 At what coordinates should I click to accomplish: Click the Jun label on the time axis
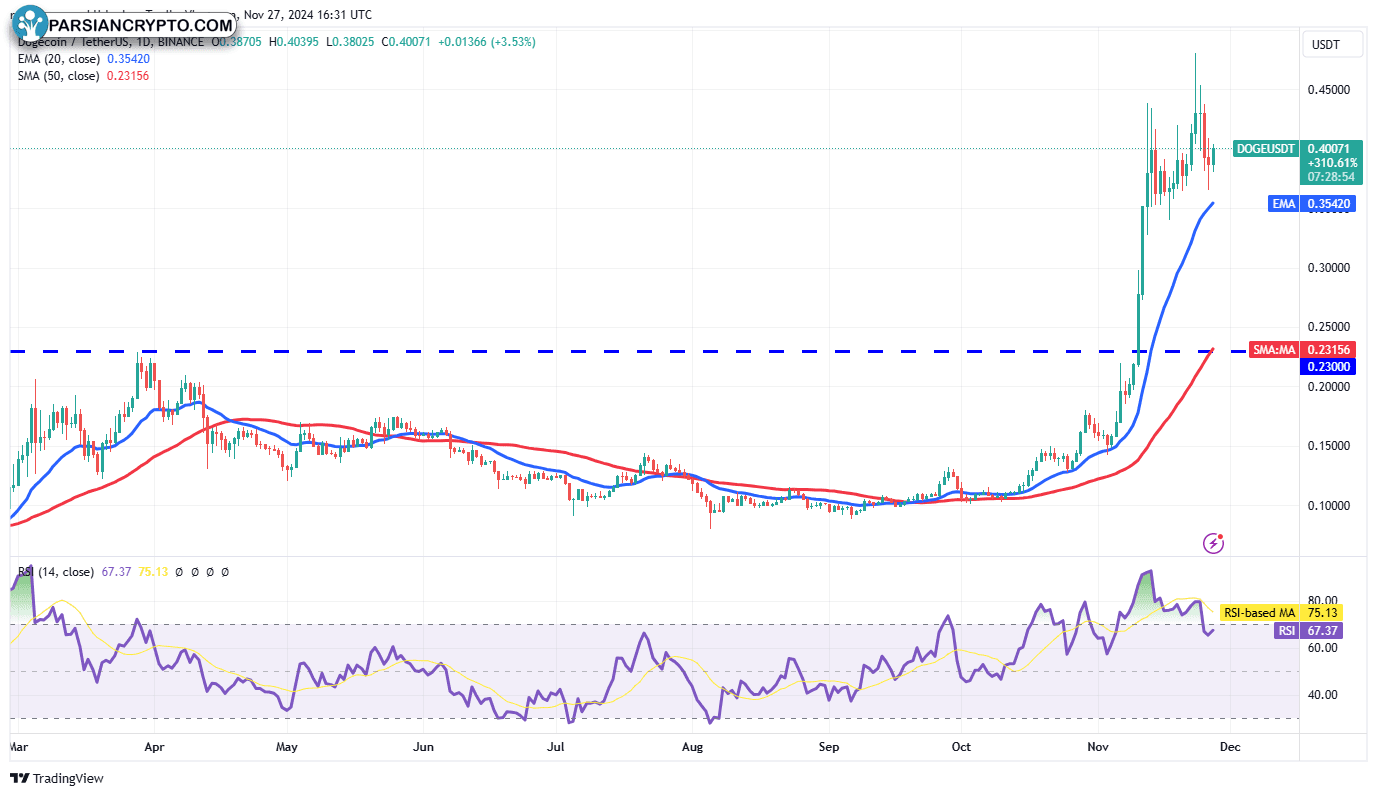click(423, 747)
